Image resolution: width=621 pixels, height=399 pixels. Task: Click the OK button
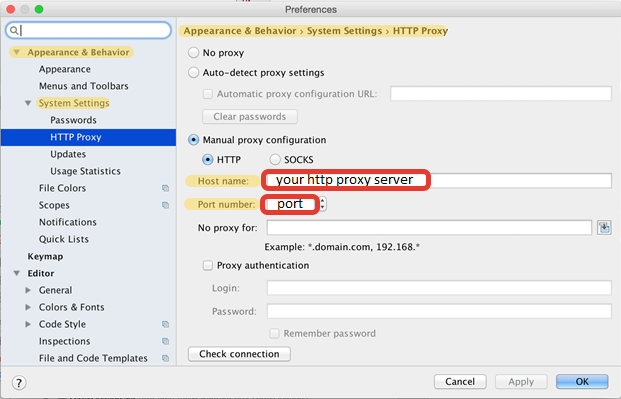582,382
